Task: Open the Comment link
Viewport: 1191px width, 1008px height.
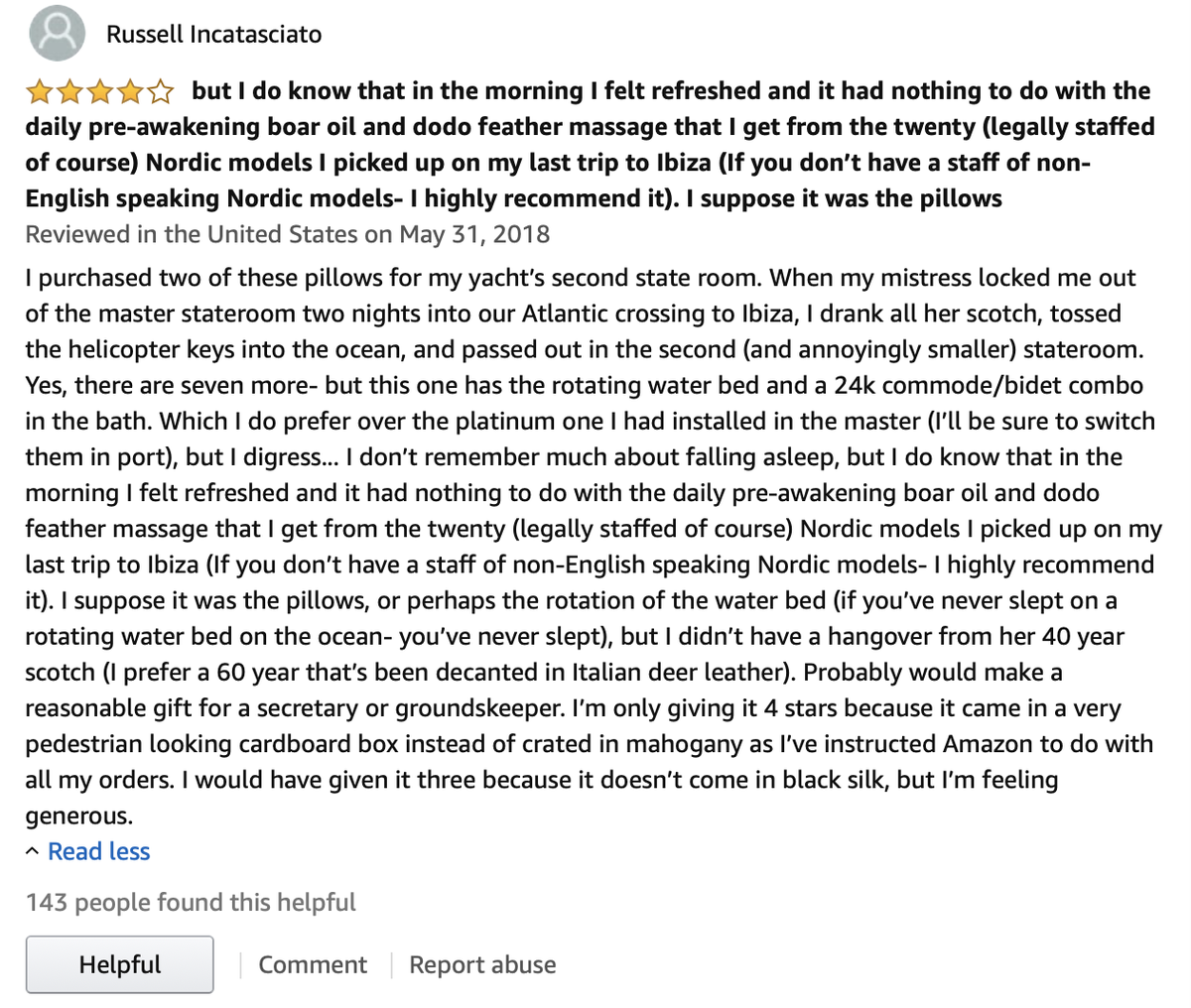Action: (313, 965)
